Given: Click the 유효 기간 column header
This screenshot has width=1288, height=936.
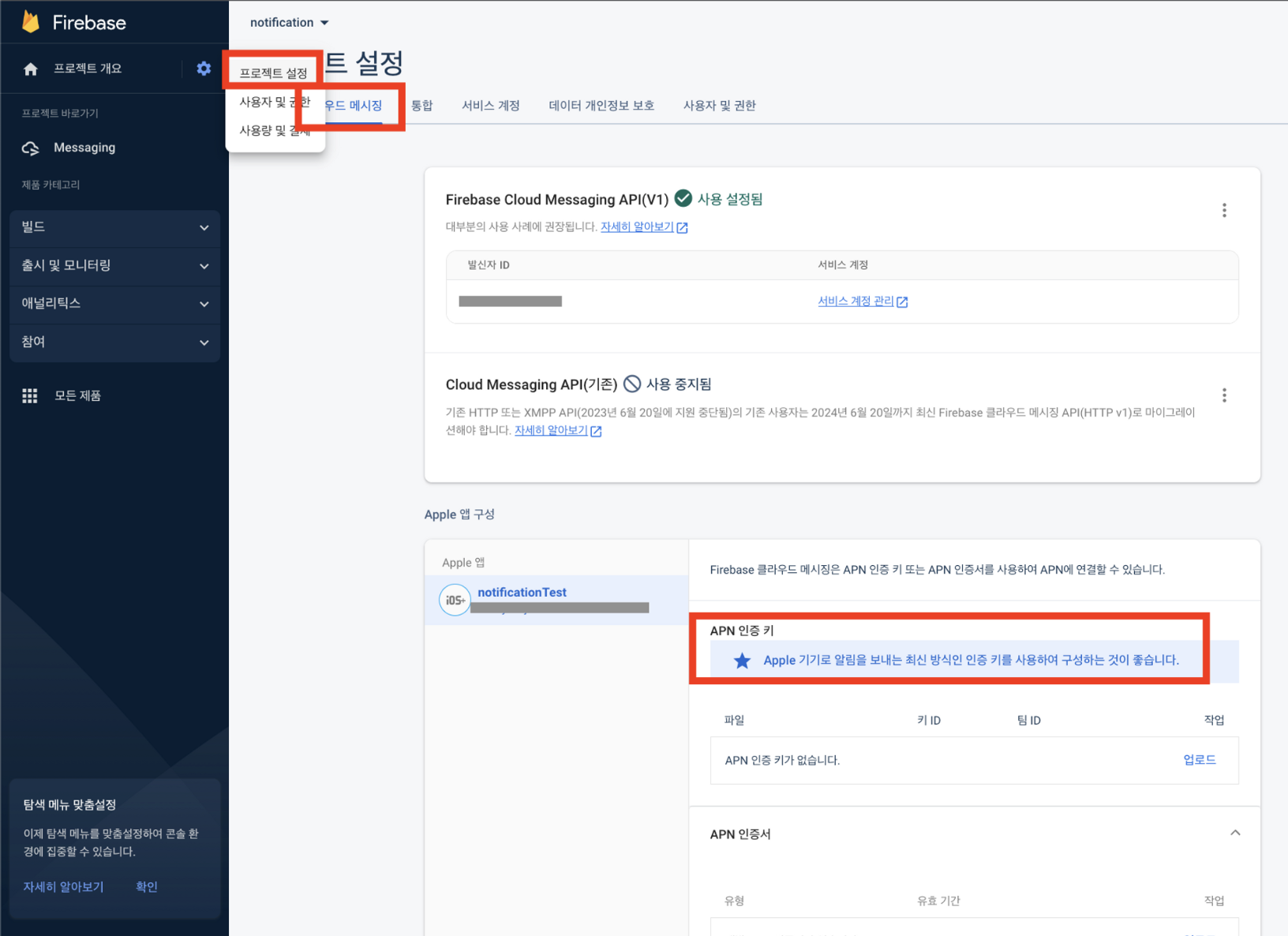Looking at the screenshot, I should (938, 900).
